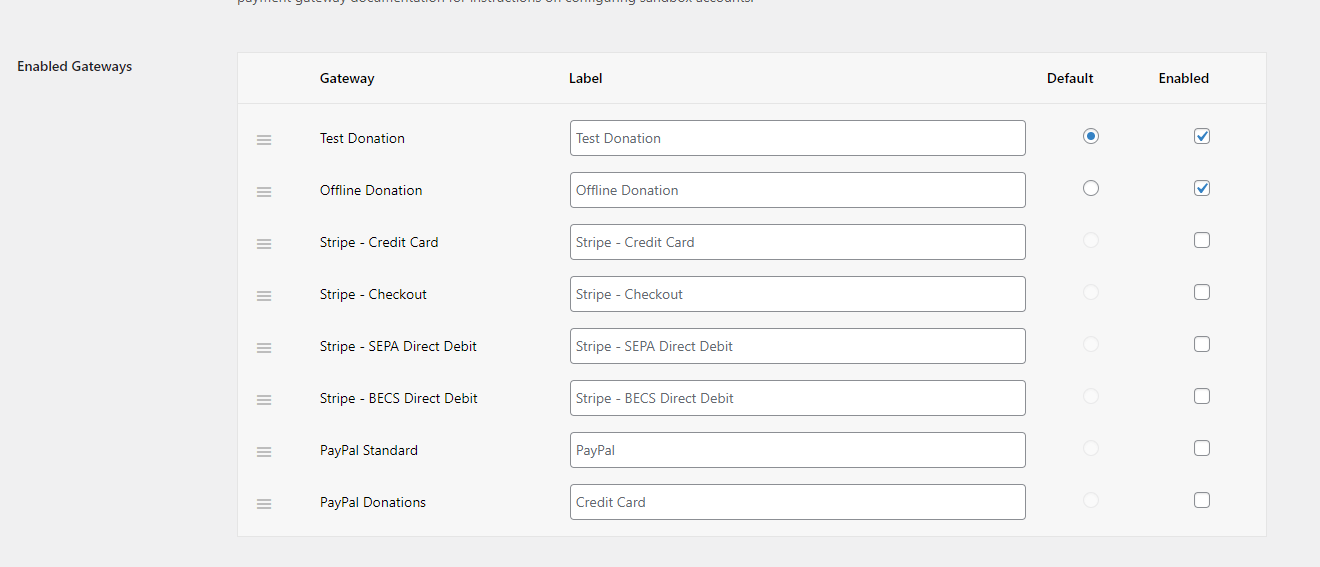The height and width of the screenshot is (567, 1320).
Task: Click the PayPal Standard gateway name
Action: click(369, 450)
